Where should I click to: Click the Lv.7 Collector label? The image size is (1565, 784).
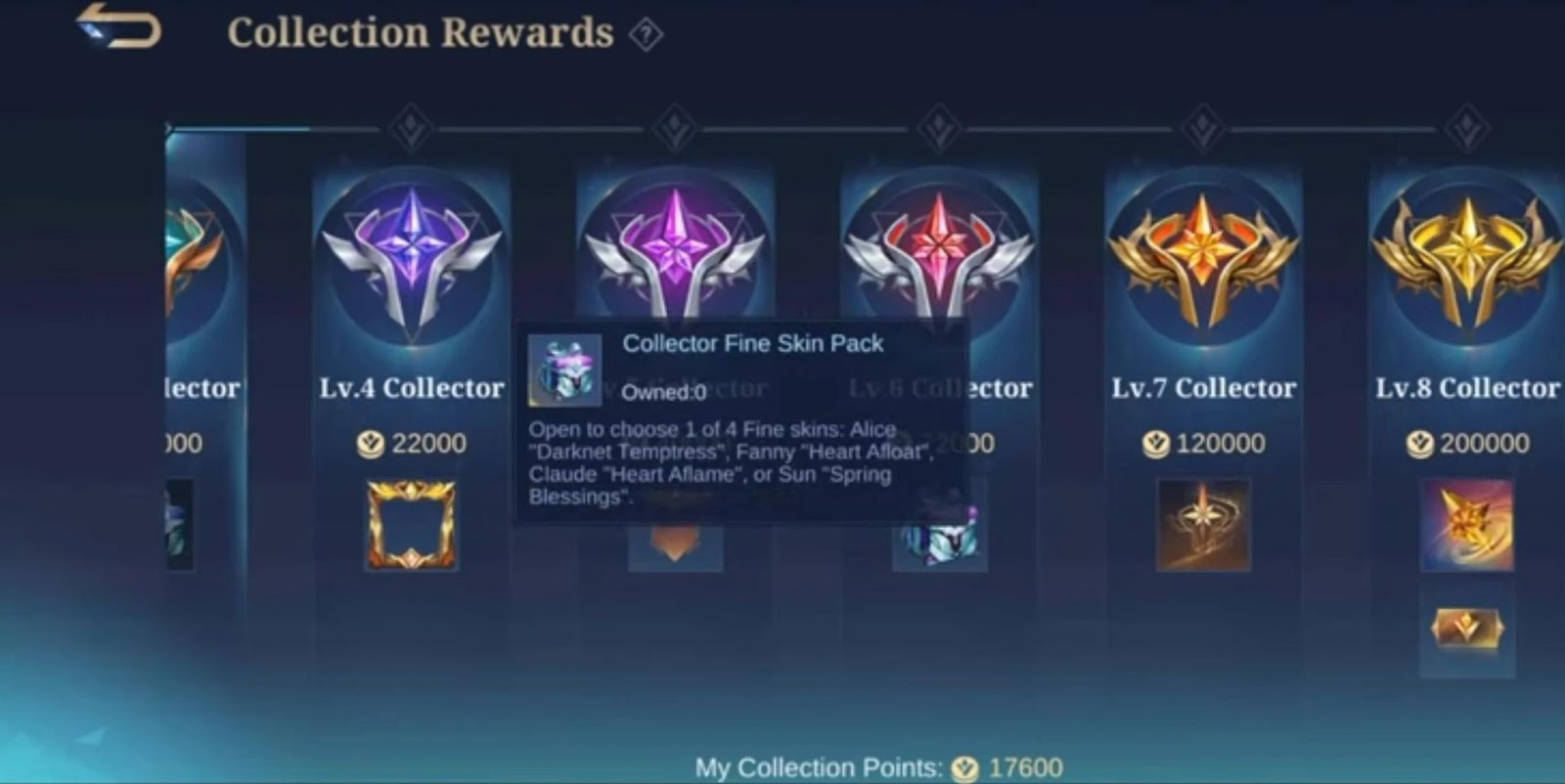click(x=1204, y=388)
